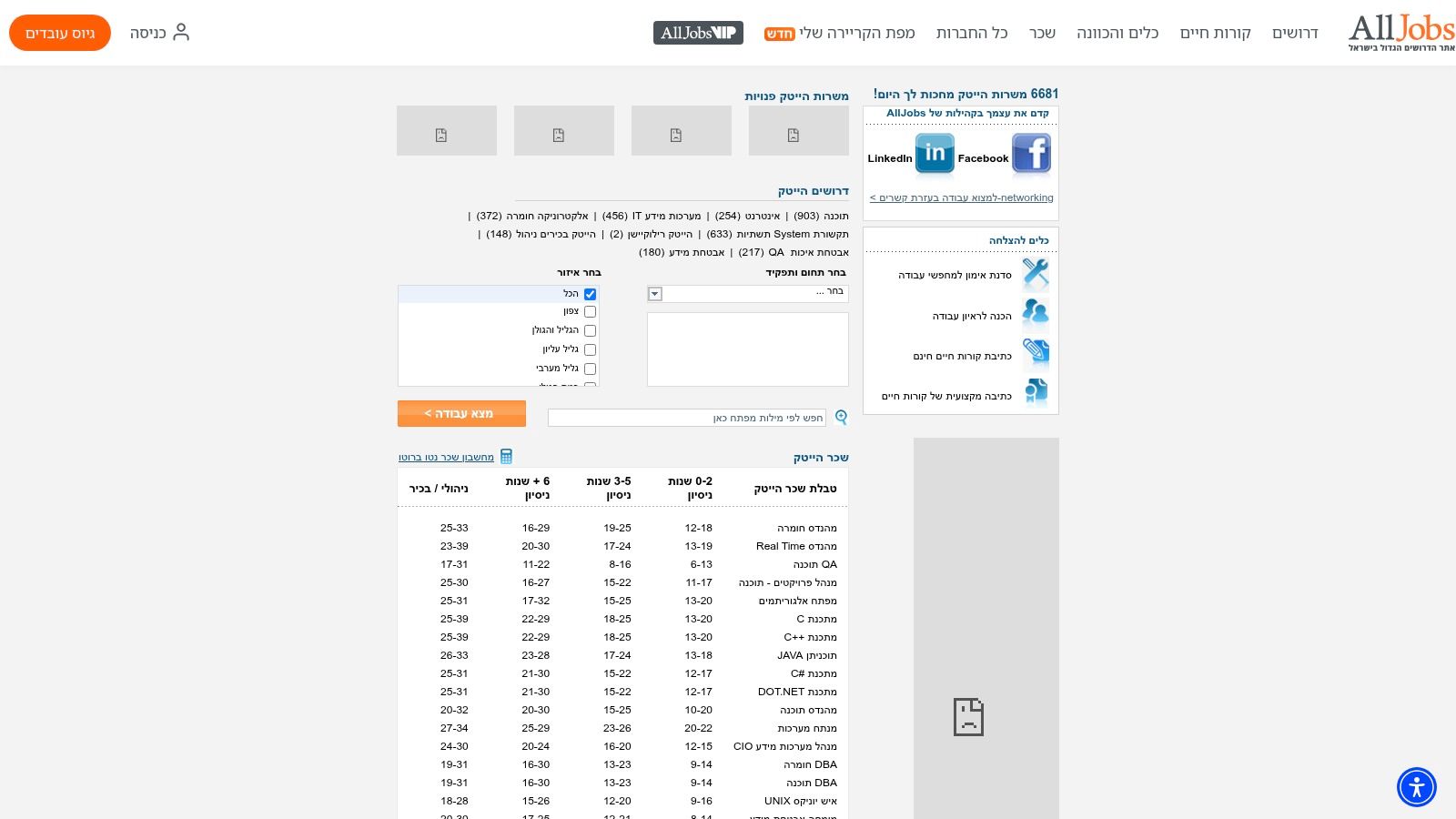Image resolution: width=1456 pixels, height=819 pixels.
Task: Check the הגליל והגולן region checkbox
Action: tap(590, 330)
